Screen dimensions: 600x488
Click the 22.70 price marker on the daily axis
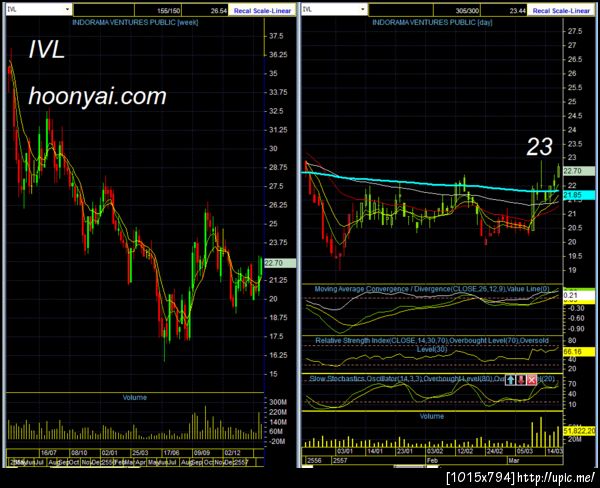(x=579, y=171)
